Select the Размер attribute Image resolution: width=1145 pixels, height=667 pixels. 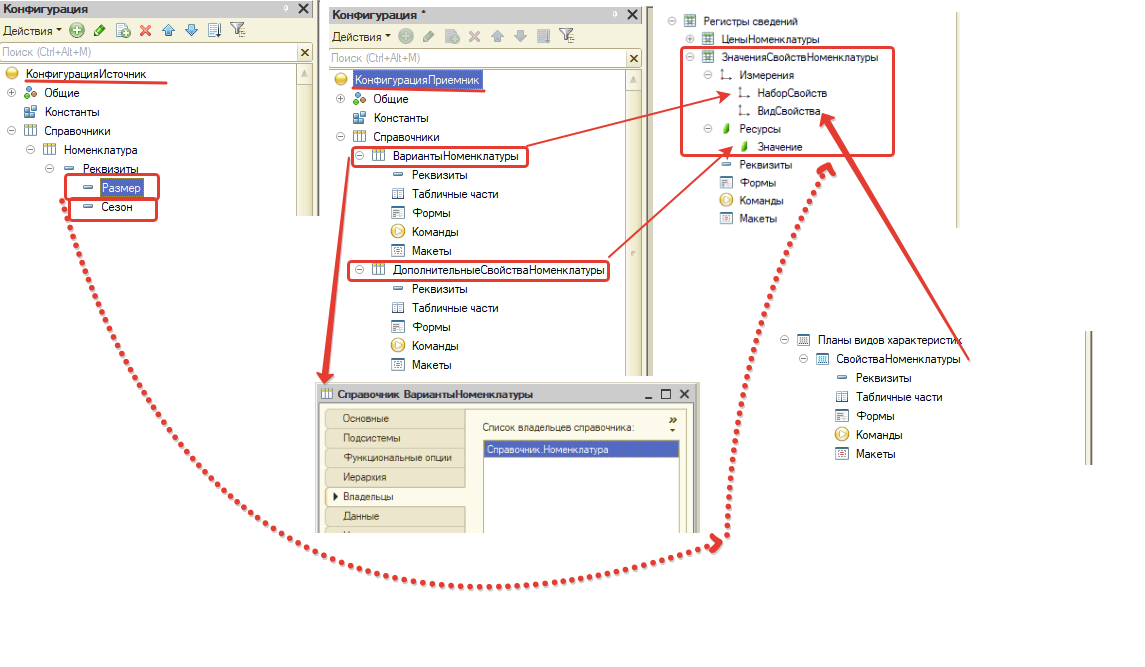click(x=120, y=188)
